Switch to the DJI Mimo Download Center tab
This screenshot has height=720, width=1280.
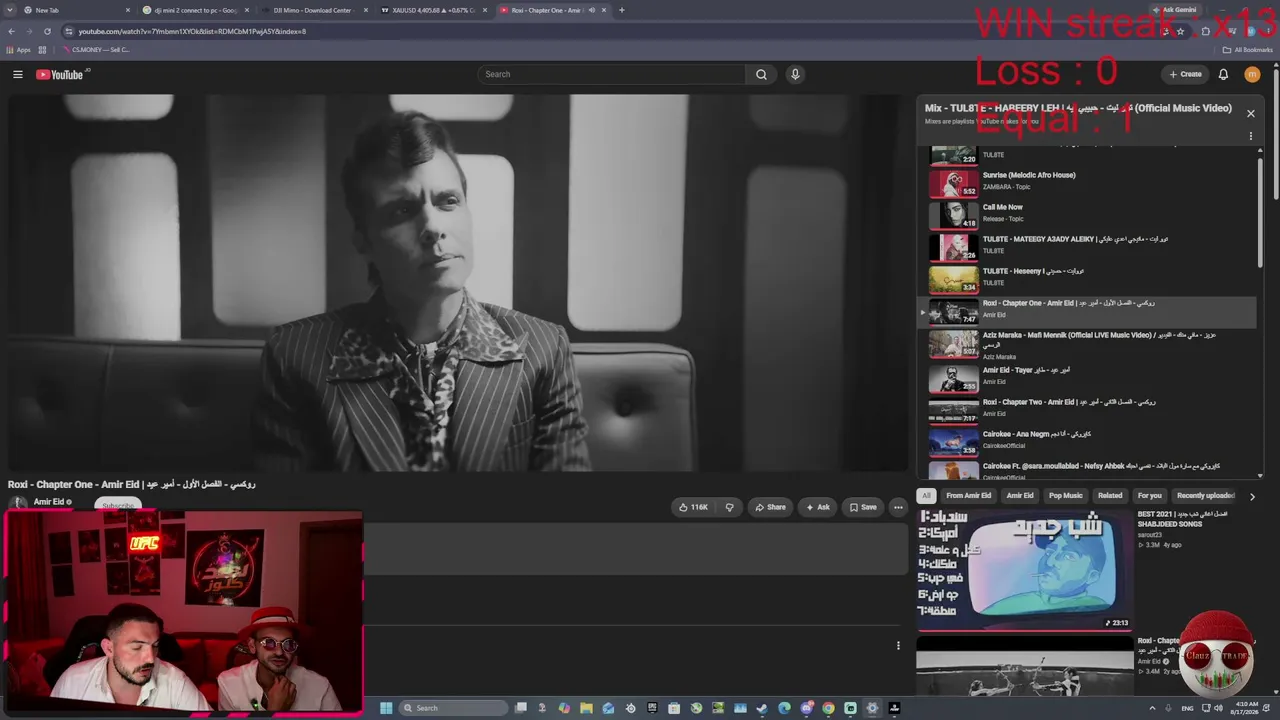pos(316,10)
